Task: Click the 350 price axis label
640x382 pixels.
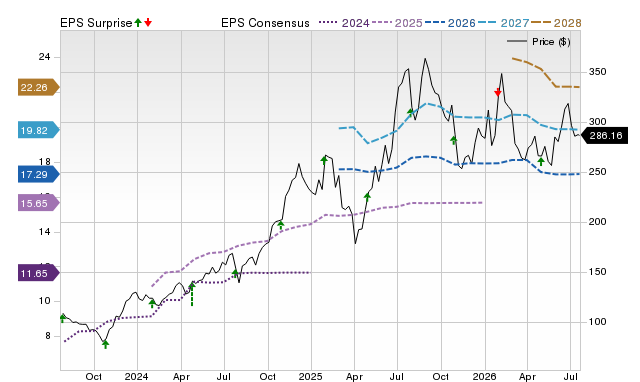Action: 597,72
